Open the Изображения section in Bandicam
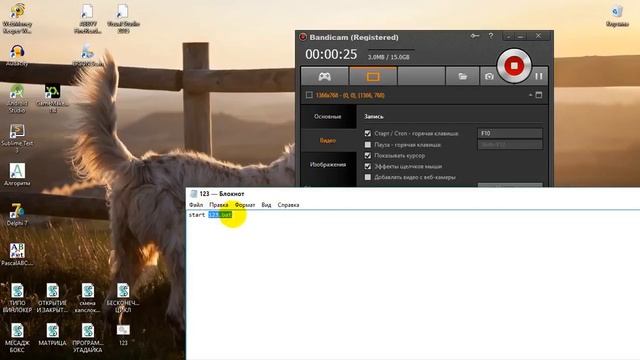The width and height of the screenshot is (640, 360). [x=328, y=164]
